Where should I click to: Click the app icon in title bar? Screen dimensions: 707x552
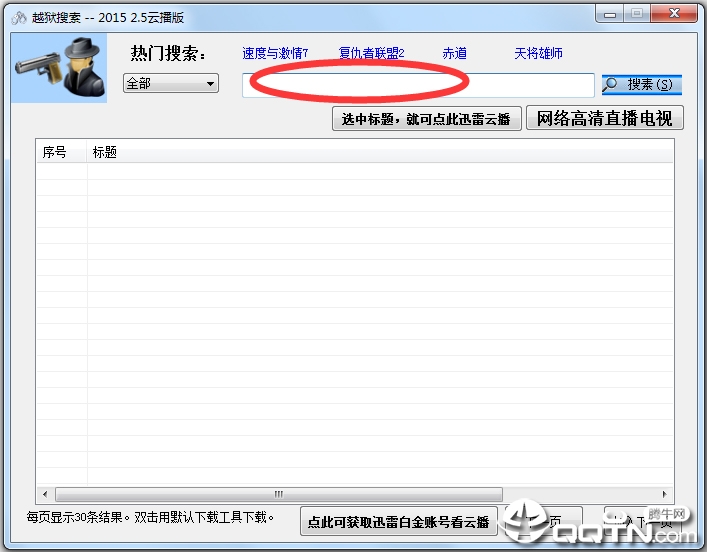19,18
